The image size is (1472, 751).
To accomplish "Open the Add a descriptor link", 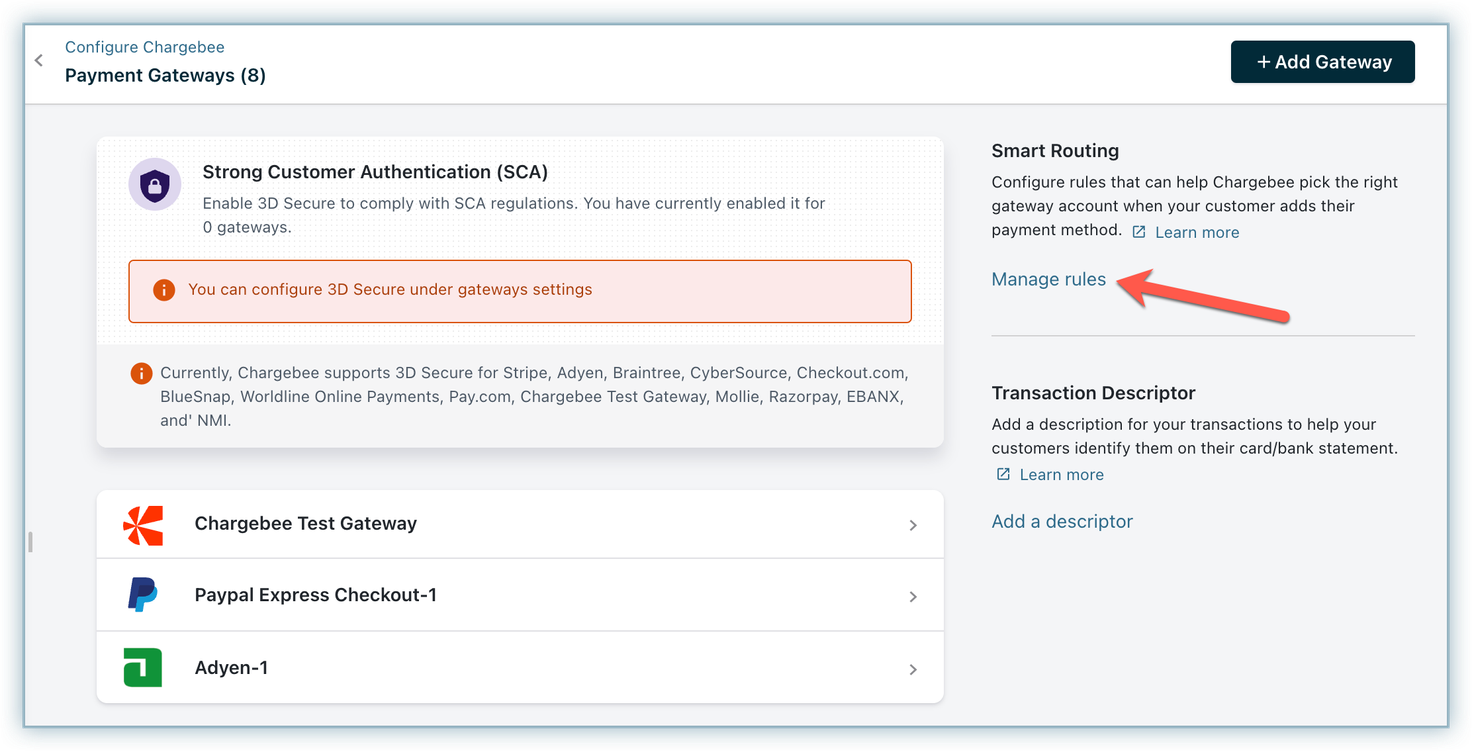I will (1061, 521).
